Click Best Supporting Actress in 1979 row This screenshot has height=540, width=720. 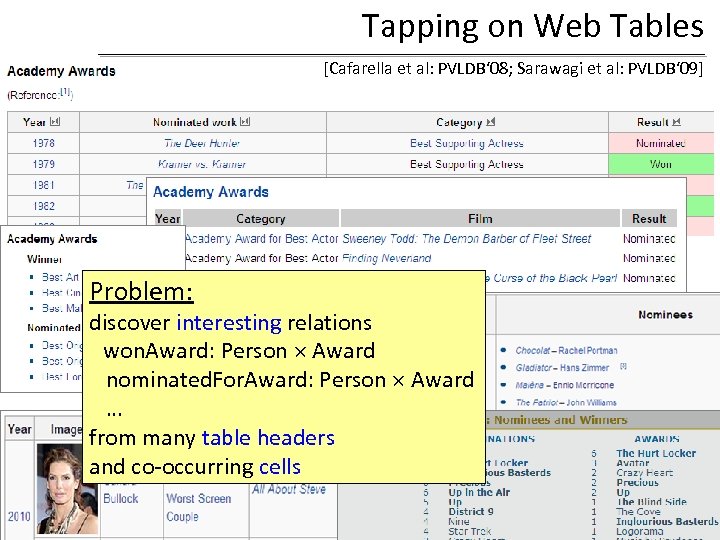pos(467,164)
